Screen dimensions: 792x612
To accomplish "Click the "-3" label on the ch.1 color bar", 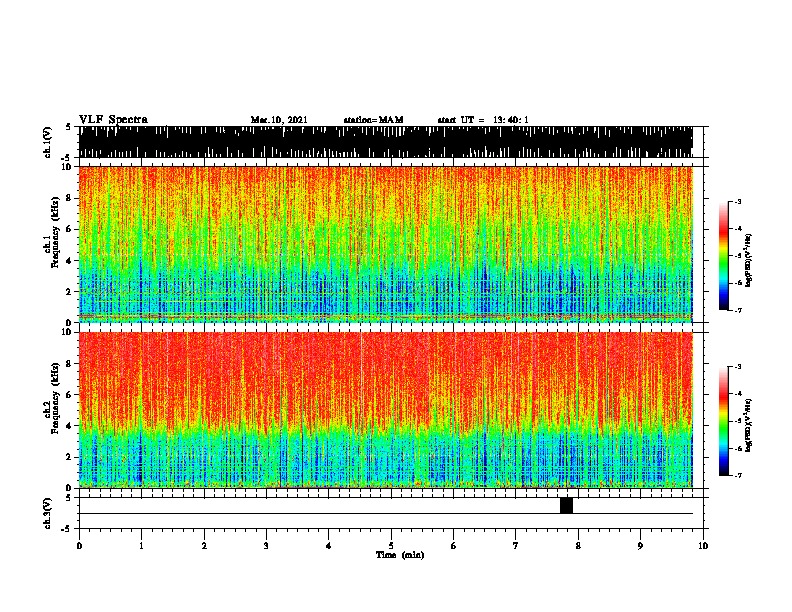I will tap(738, 202).
